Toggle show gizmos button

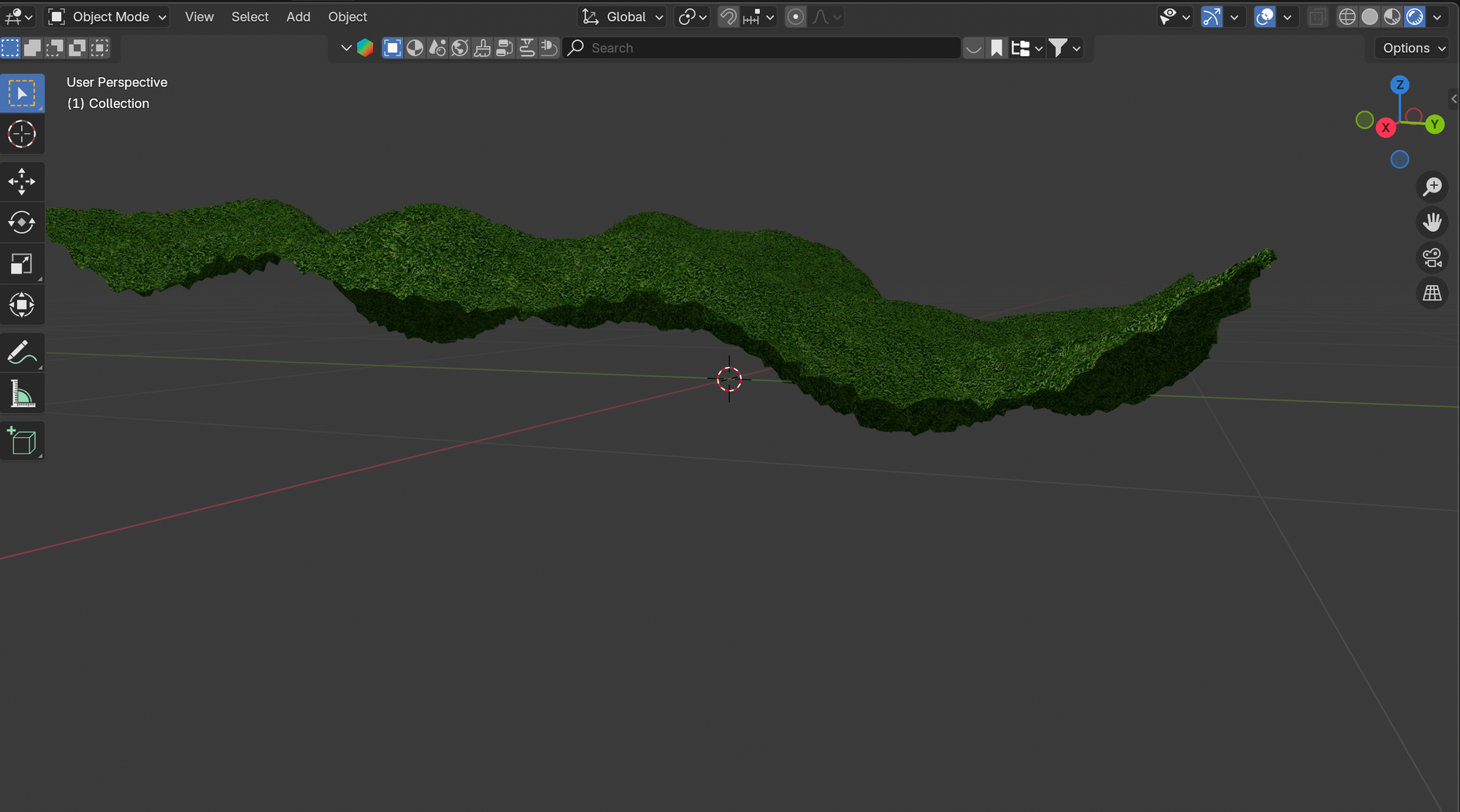(x=1212, y=17)
